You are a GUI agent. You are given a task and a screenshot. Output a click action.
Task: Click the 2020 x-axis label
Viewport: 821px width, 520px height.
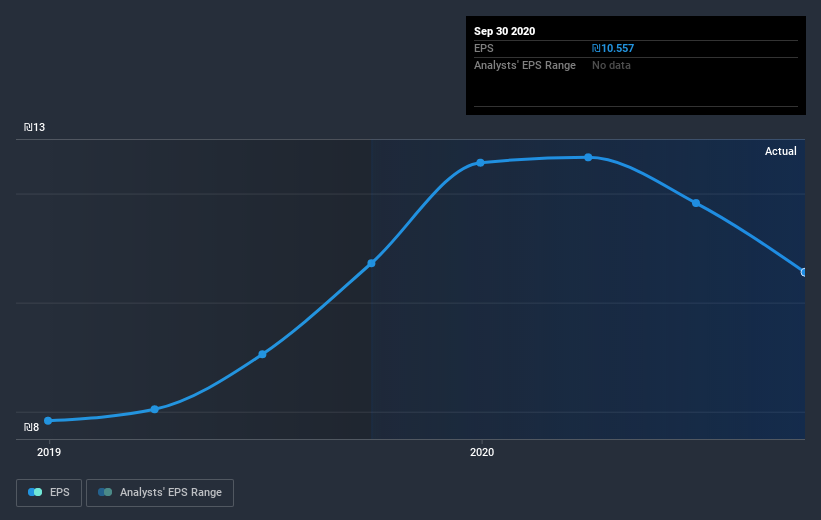coord(482,452)
